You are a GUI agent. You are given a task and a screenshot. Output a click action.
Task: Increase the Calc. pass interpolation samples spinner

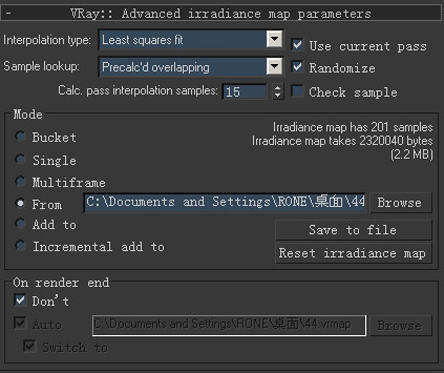[278, 88]
